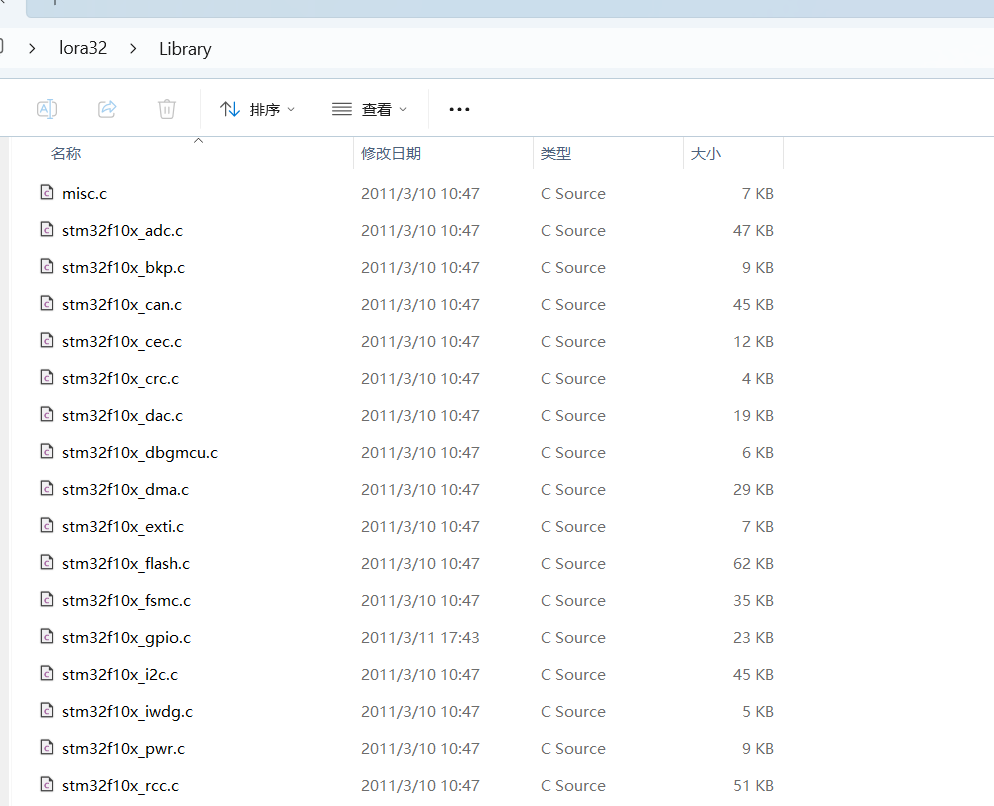994x806 pixels.
Task: Select the file name stm32f10x_adc.c
Action: point(122,231)
